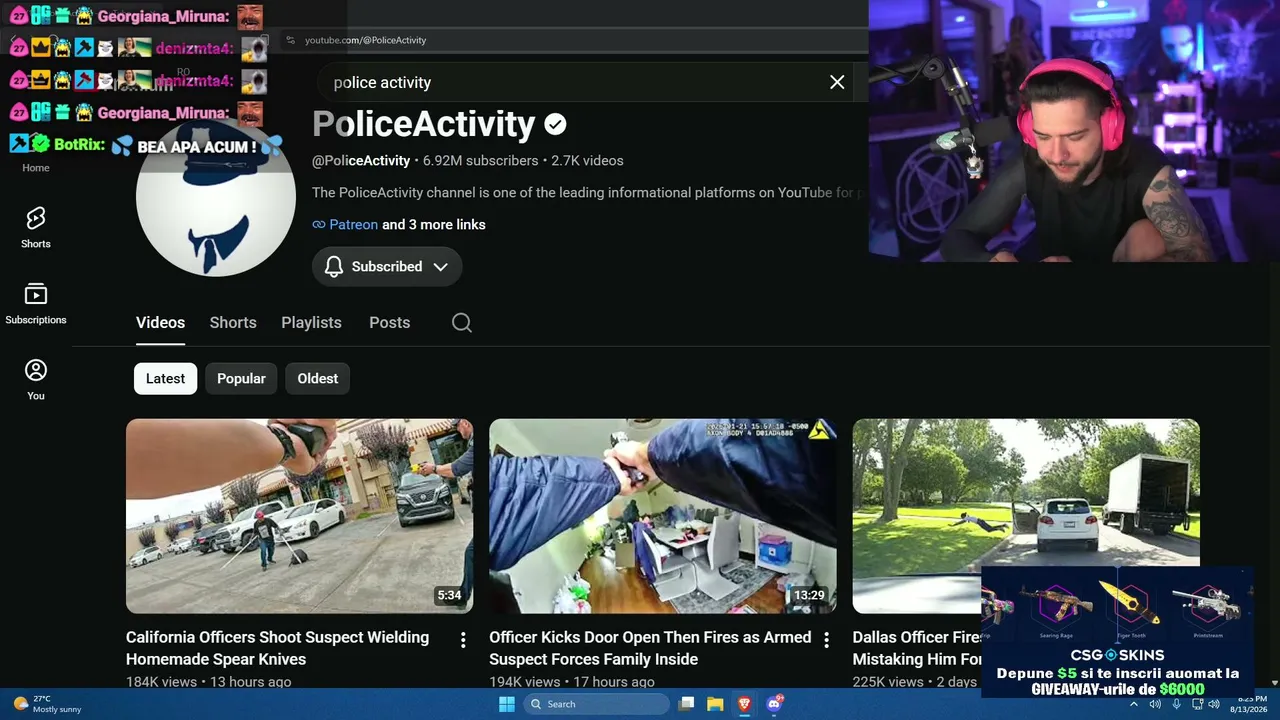Sort videos by Oldest
This screenshot has height=720, width=1280.
(317, 378)
